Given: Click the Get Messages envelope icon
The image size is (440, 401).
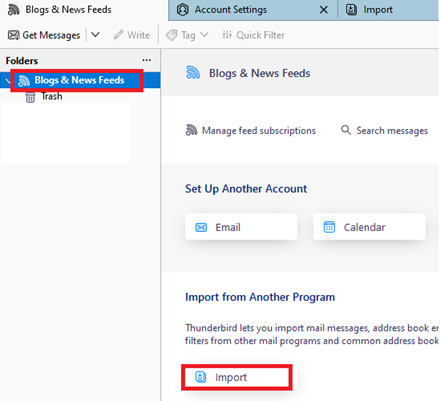Looking at the screenshot, I should click(x=14, y=35).
